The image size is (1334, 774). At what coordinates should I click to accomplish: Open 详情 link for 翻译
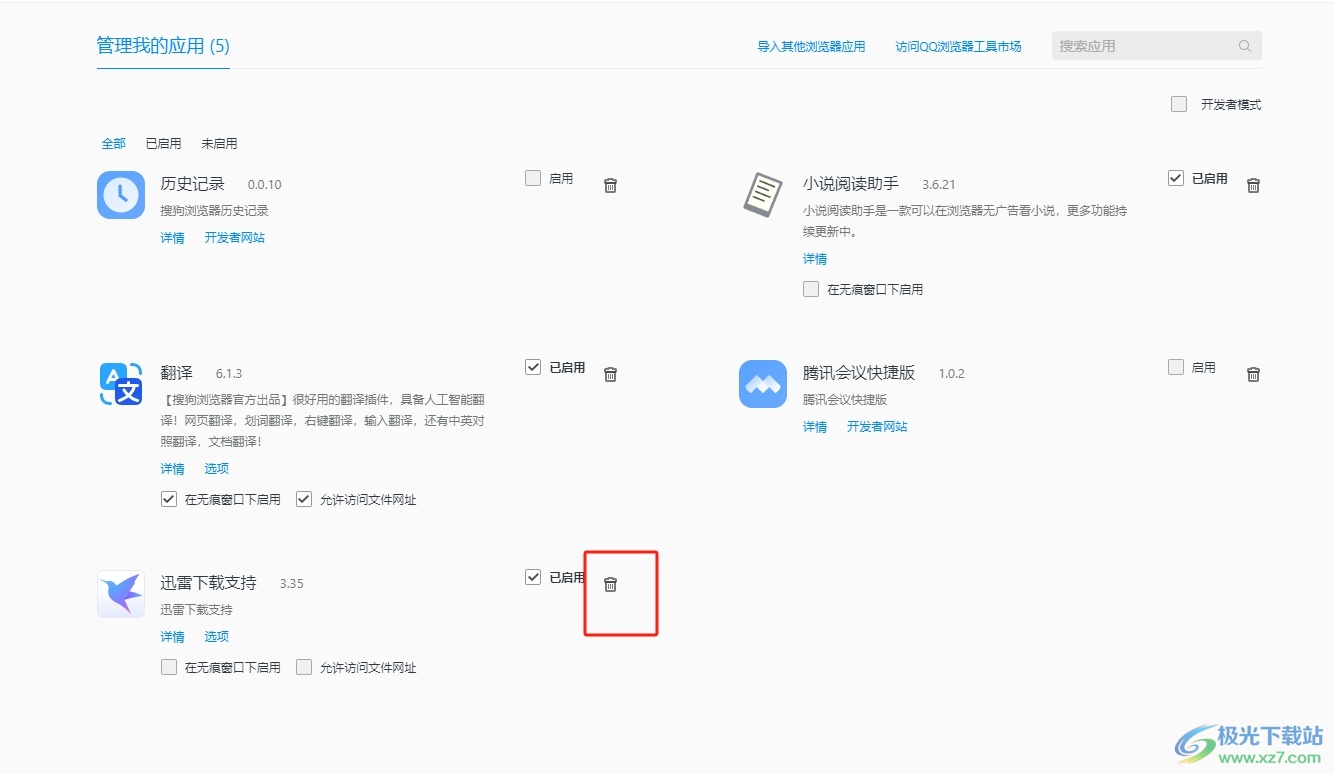click(172, 469)
